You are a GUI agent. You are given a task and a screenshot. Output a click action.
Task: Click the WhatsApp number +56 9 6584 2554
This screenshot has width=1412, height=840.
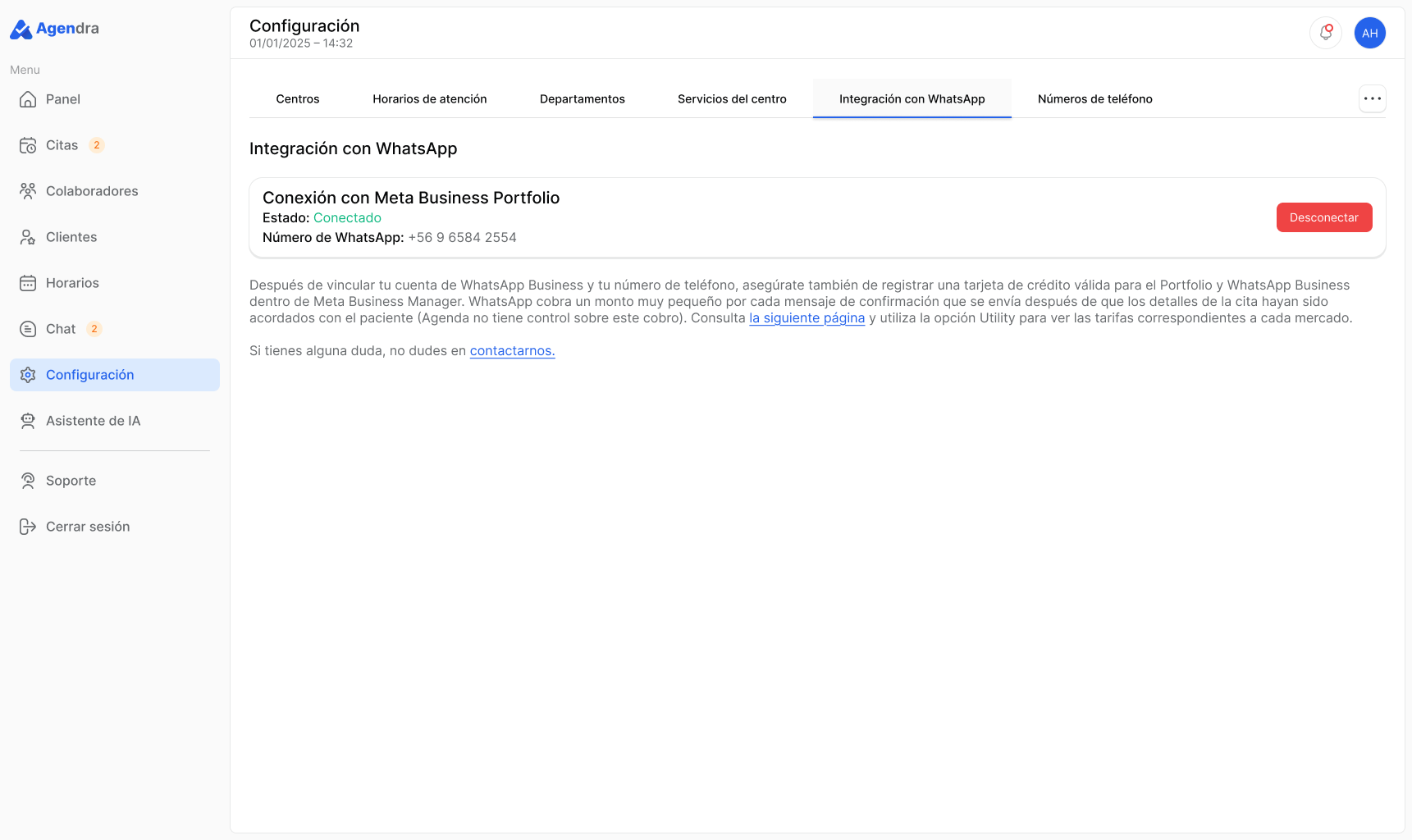point(462,238)
